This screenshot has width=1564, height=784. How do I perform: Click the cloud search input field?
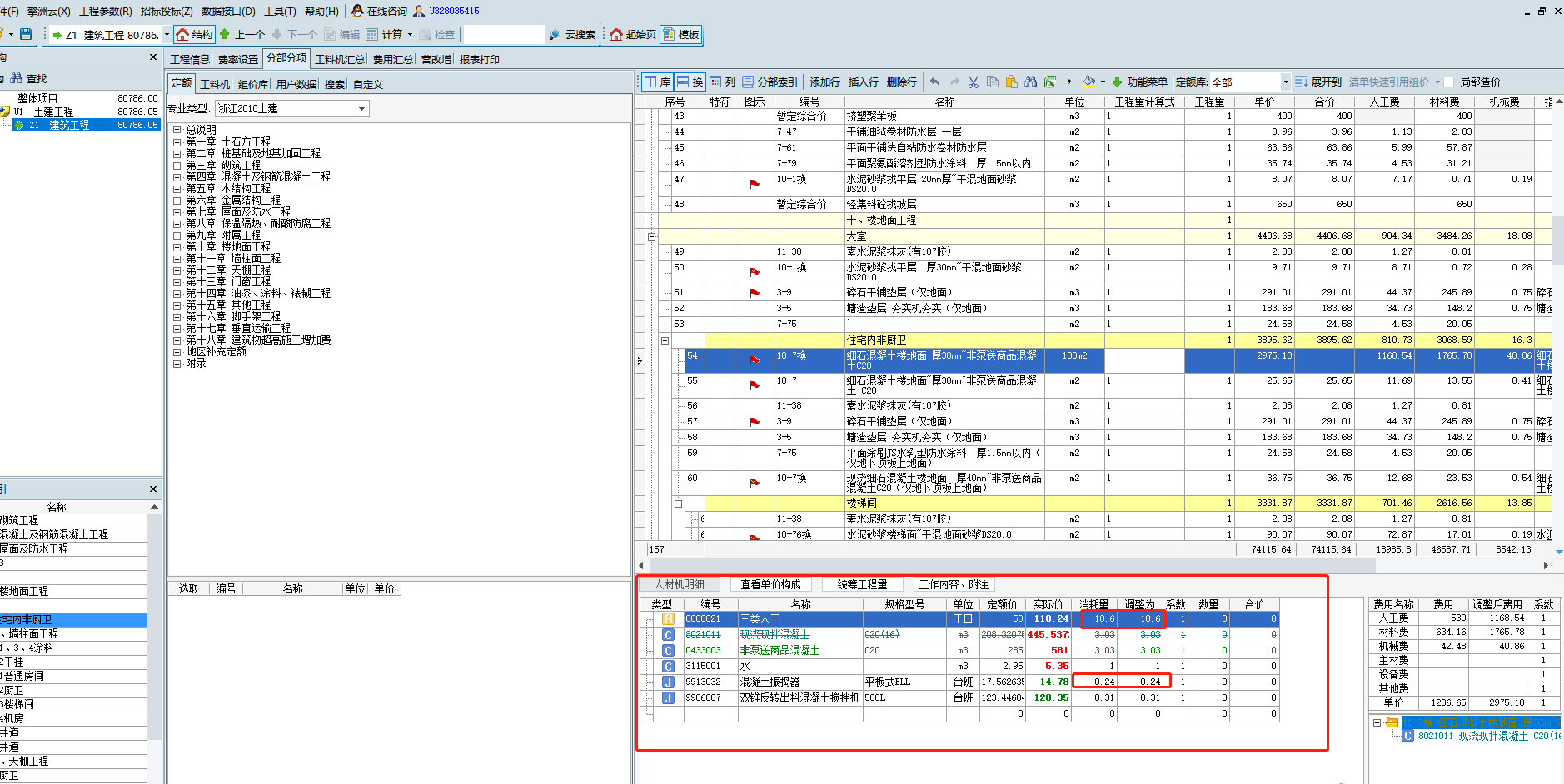click(504, 34)
